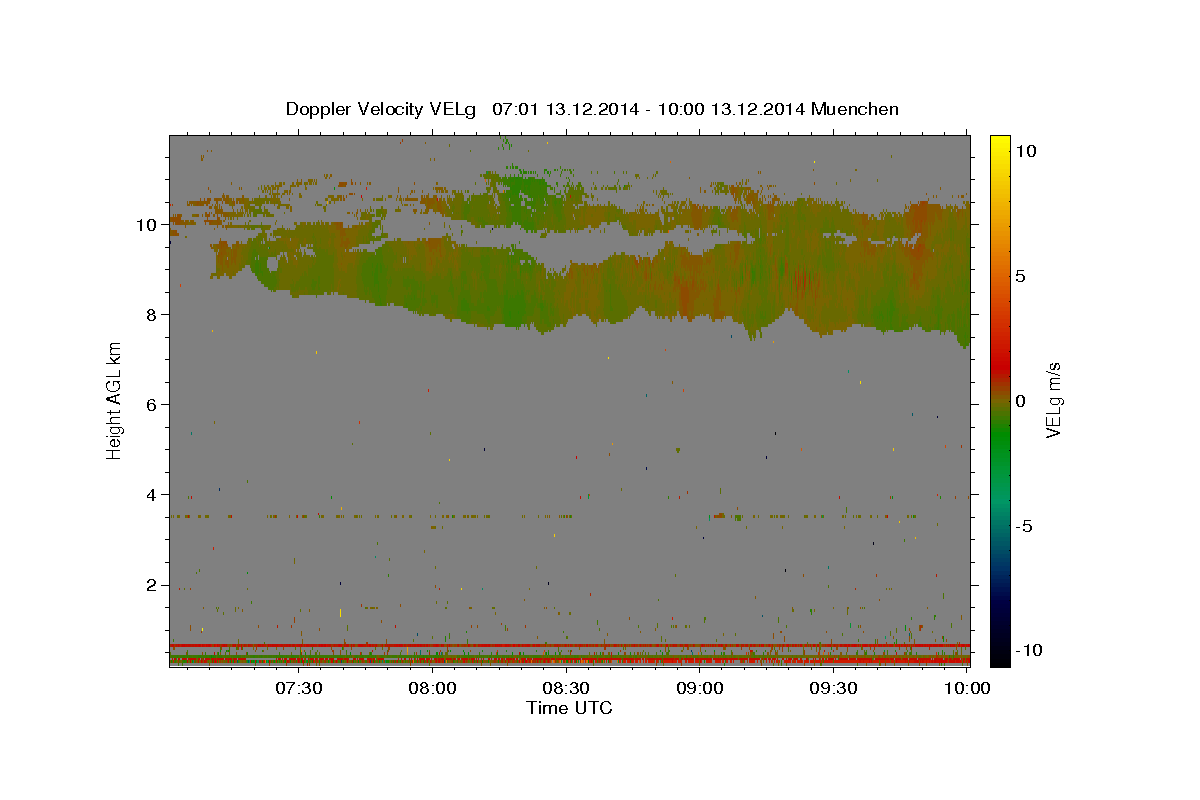Screen dimensions: 1200x800
Task: Click the '07:01 13.12.2014' start time in title
Action: tap(564, 109)
